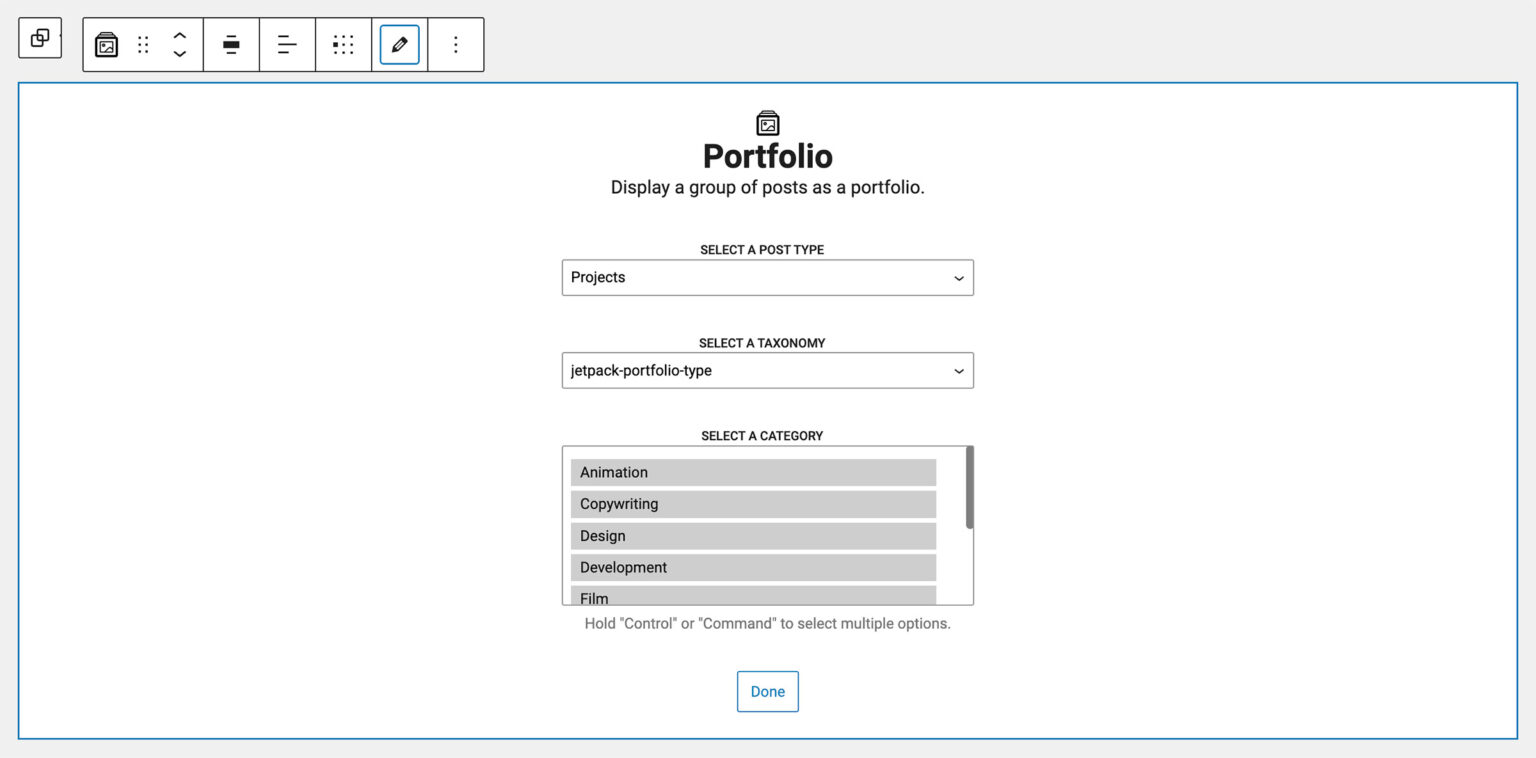Image resolution: width=1536 pixels, height=758 pixels.
Task: Expand the Projects dropdown chevron
Action: click(x=958, y=277)
